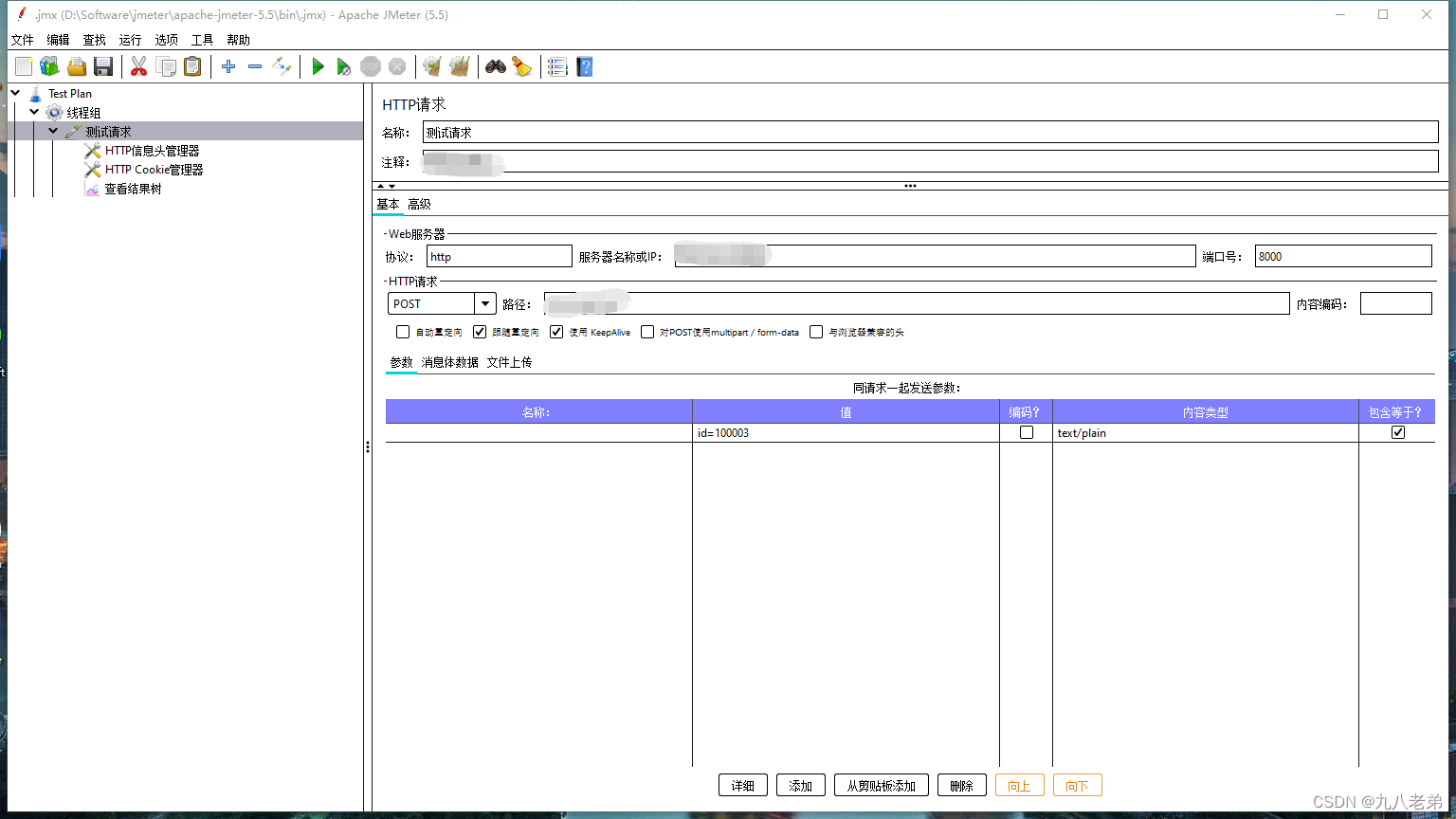Click the beaker icon beside Test Plan
The height and width of the screenshot is (819, 1456).
pyautogui.click(x=36, y=94)
